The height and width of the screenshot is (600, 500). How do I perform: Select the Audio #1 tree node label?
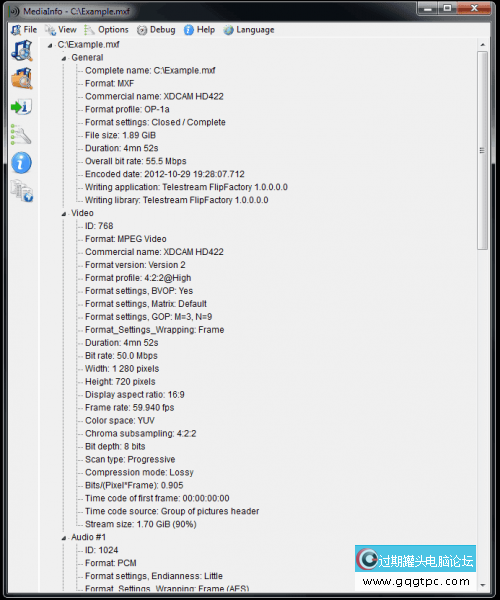coord(88,537)
